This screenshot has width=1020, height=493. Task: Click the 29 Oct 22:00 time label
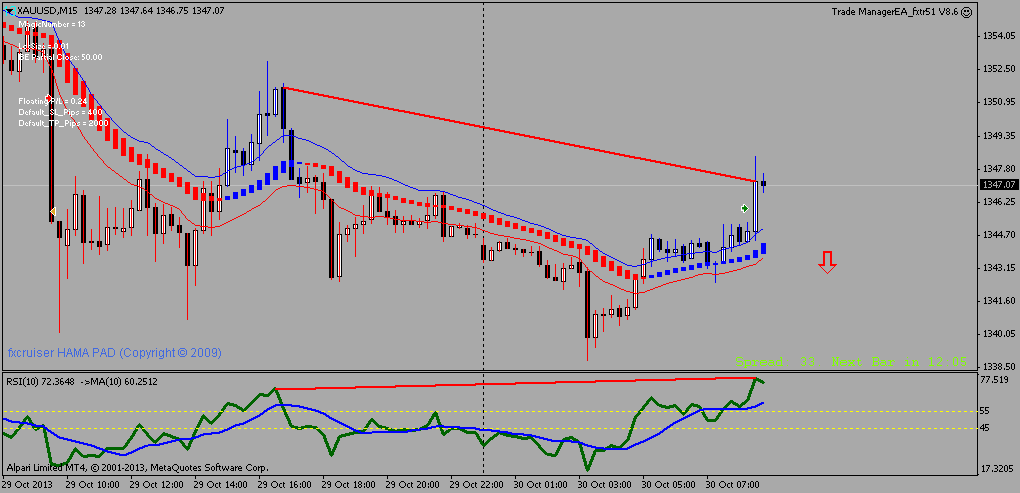pyautogui.click(x=476, y=485)
